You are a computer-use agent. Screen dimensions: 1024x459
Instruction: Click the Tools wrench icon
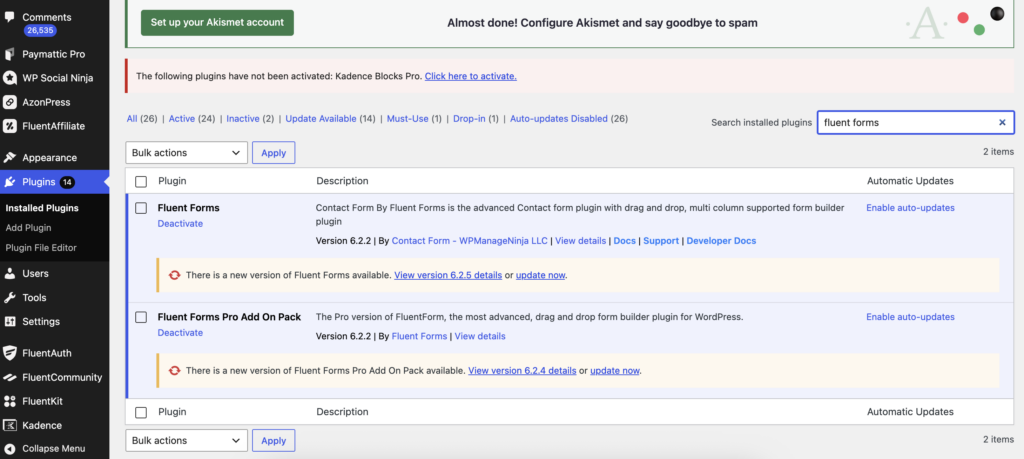point(10,297)
